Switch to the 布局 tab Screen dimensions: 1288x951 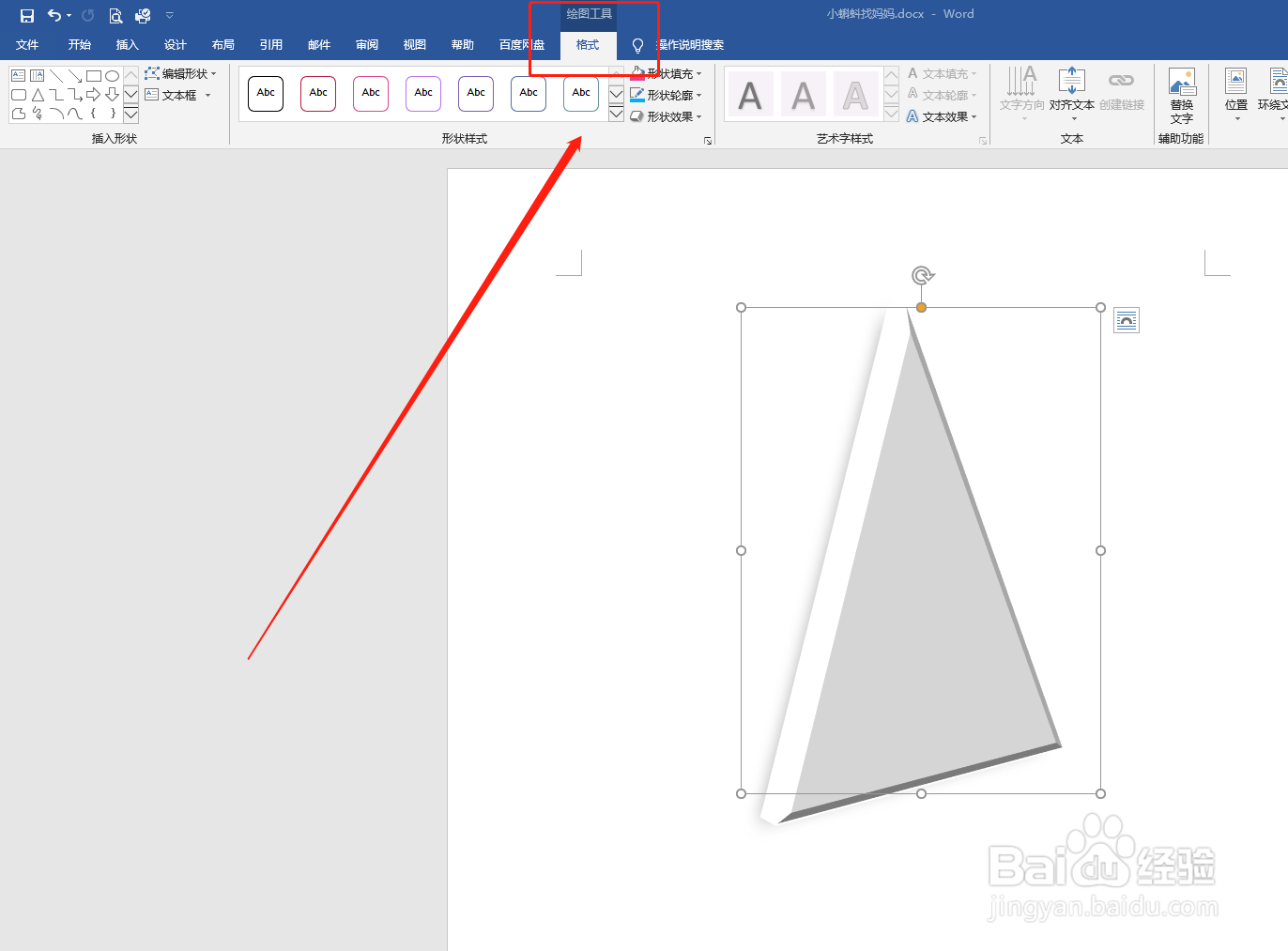click(223, 45)
